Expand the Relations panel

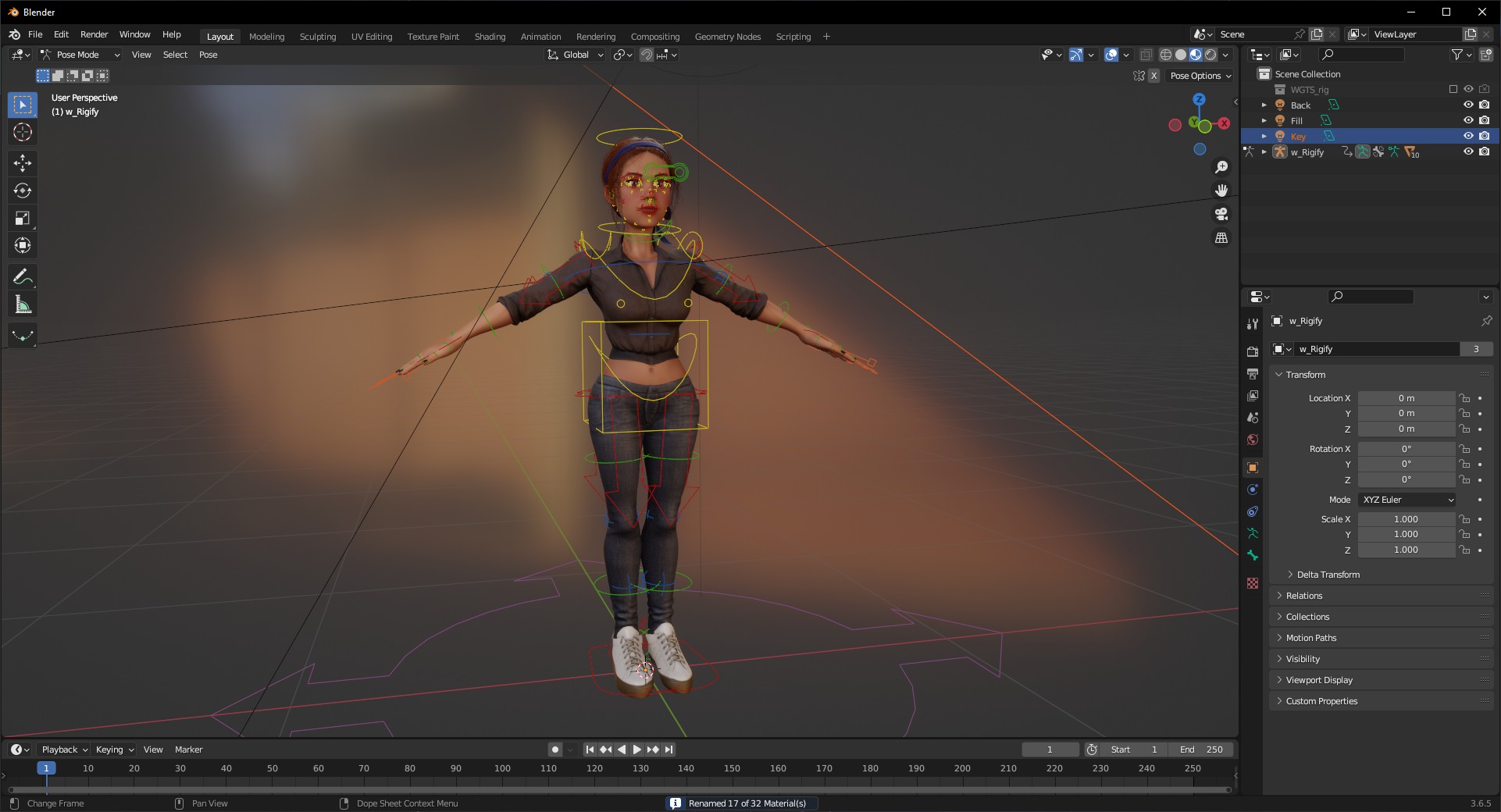pos(1304,596)
